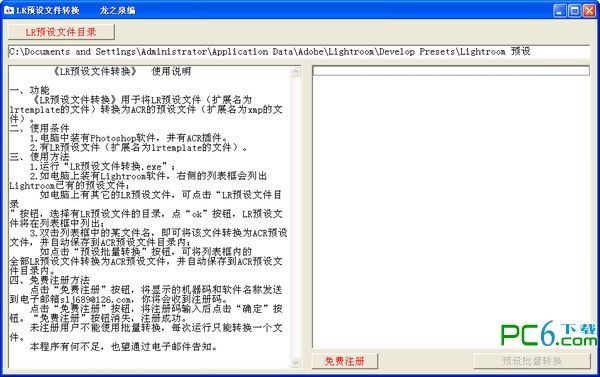Click the section heading 二、使用条件
The image size is (600, 377).
(x=39, y=128)
